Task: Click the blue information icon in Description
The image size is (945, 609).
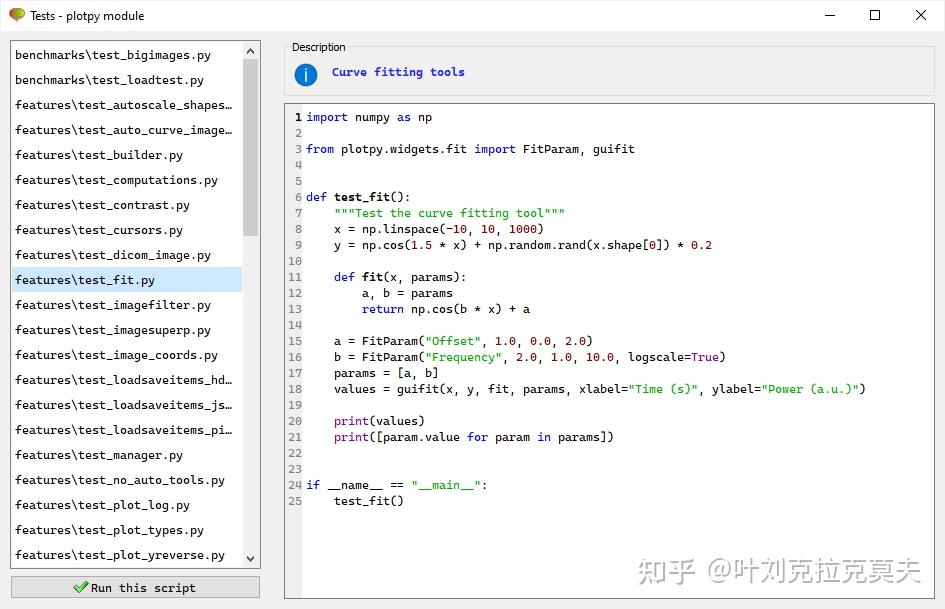Action: (x=306, y=75)
